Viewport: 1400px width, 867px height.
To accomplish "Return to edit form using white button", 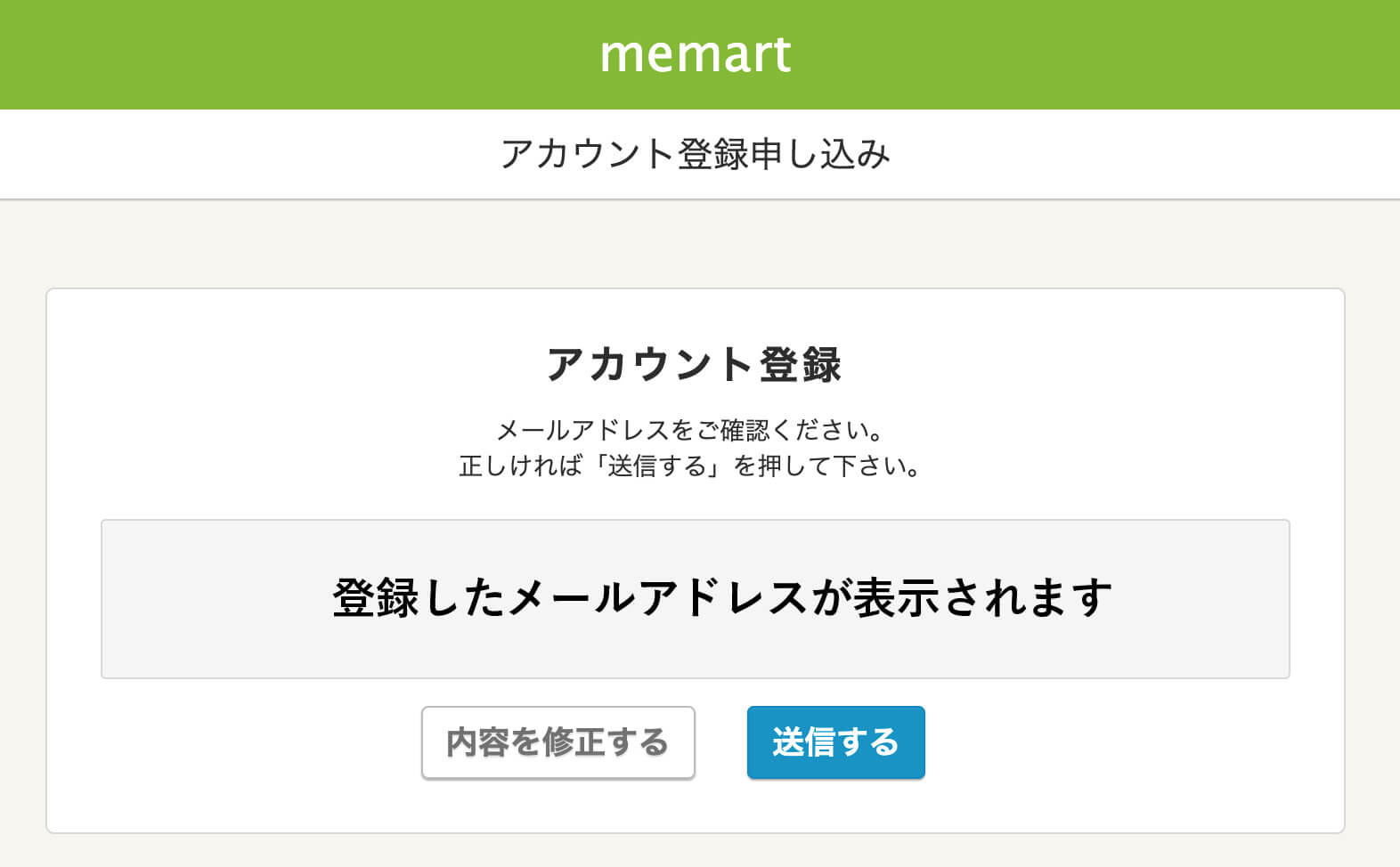I will [558, 741].
